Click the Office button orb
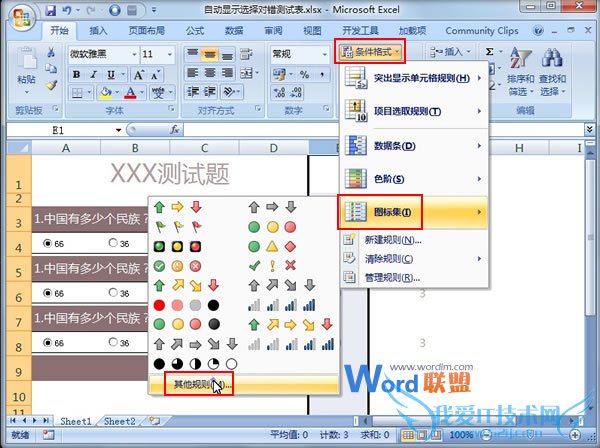This screenshot has height=448, width=600. [x=22, y=18]
